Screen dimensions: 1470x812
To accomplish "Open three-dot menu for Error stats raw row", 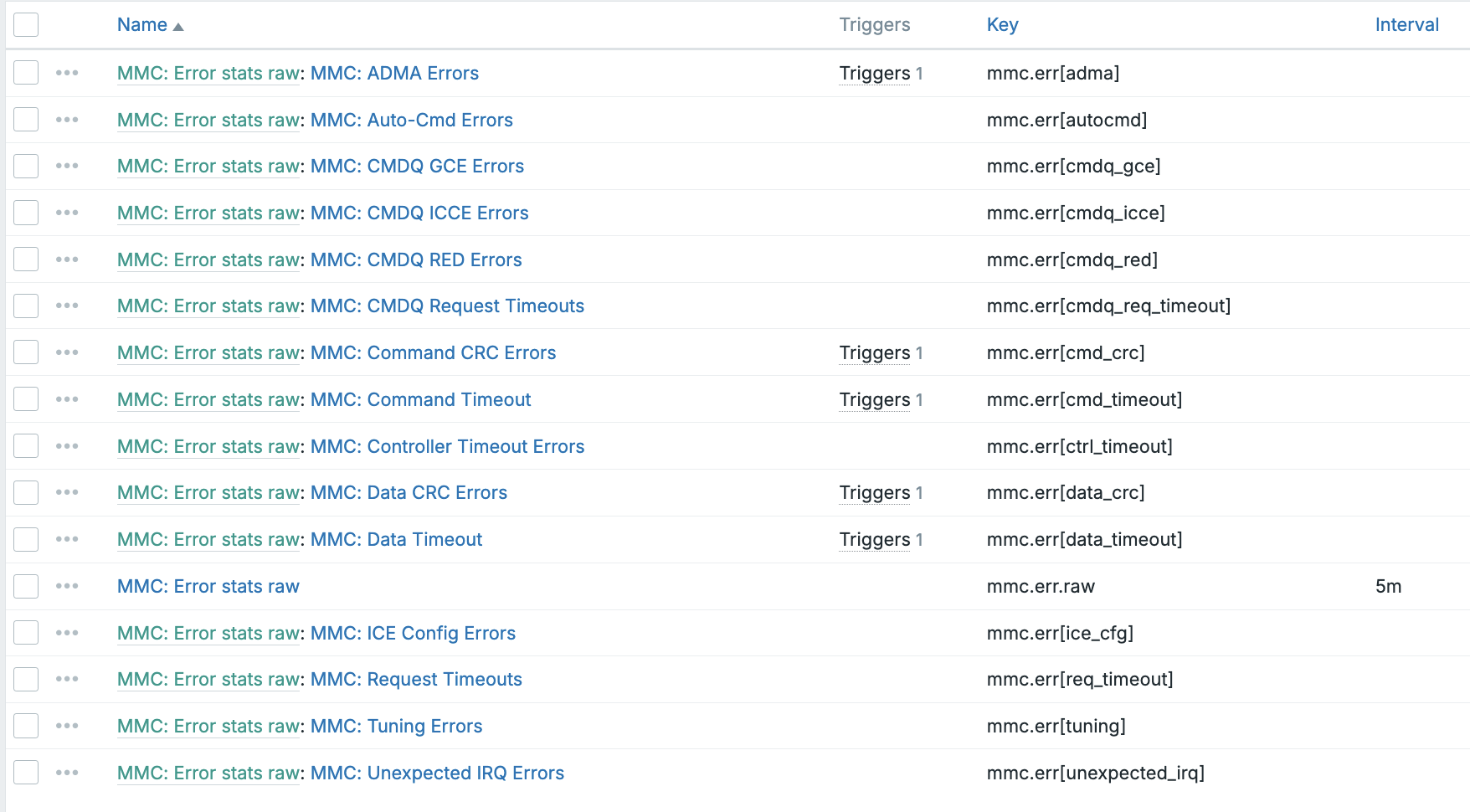I will click(67, 586).
